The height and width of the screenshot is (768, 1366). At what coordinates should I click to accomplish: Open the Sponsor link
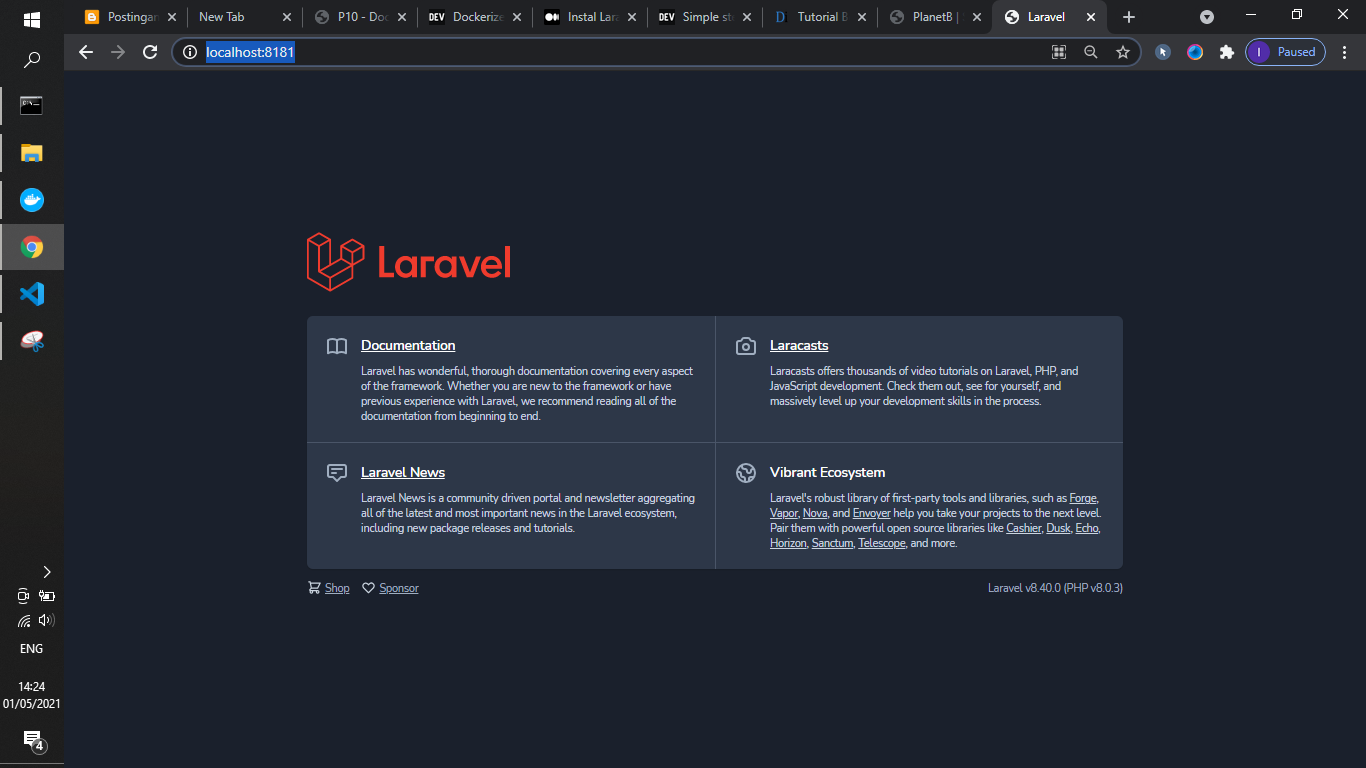click(x=399, y=588)
